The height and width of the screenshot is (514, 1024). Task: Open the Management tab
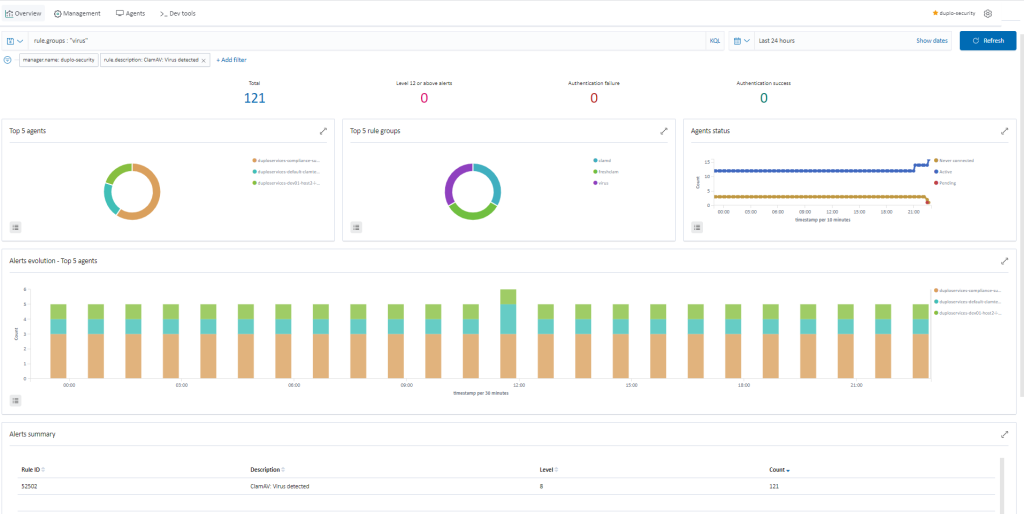pyautogui.click(x=77, y=14)
